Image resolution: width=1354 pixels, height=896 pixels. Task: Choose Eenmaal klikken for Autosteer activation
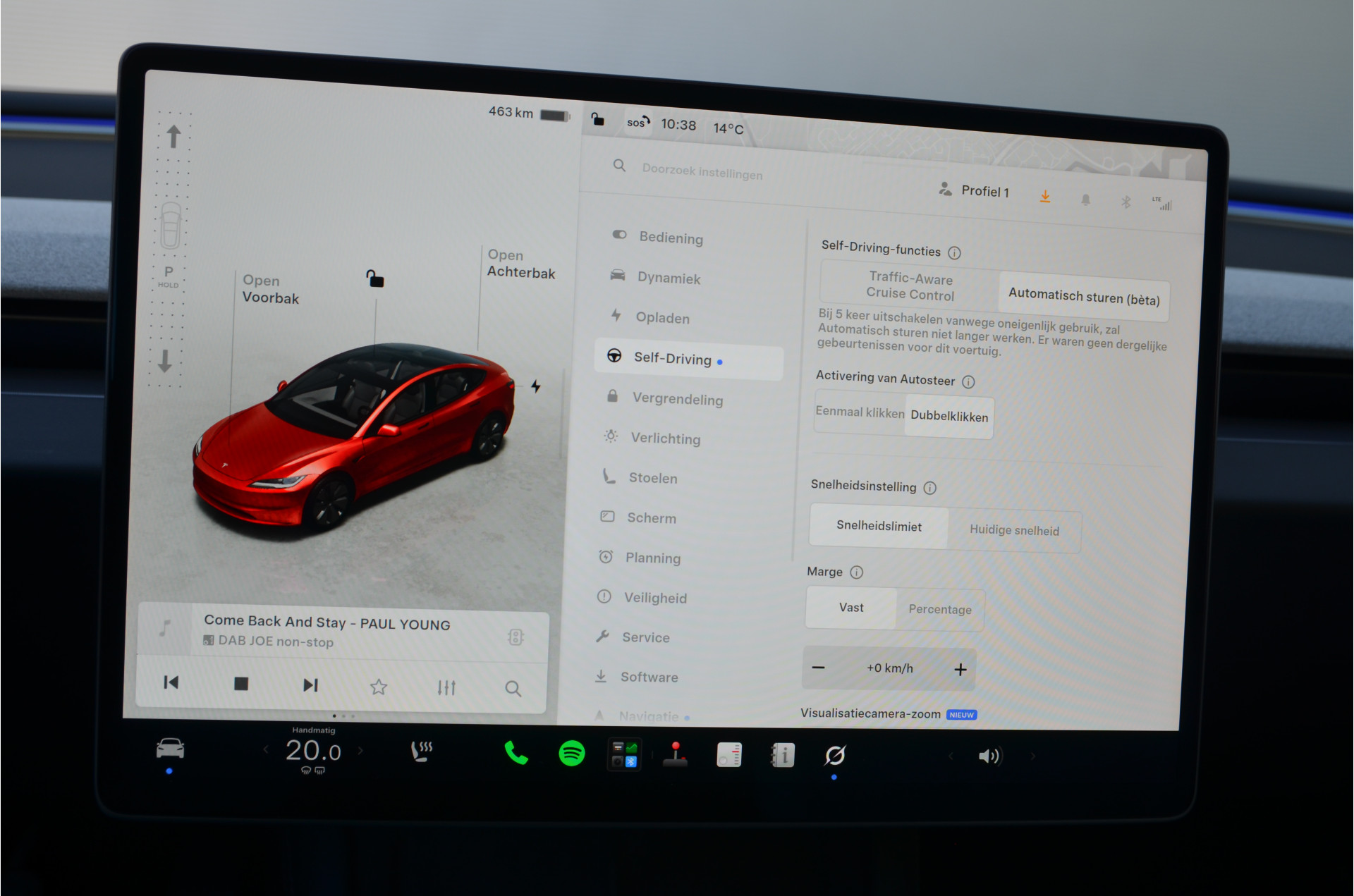[x=860, y=412]
